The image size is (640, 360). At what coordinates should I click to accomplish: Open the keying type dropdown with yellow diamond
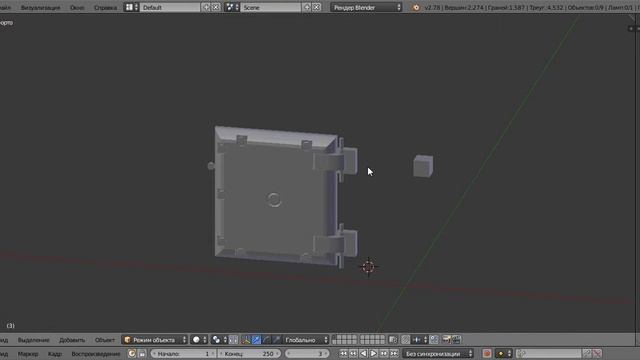coord(504,354)
